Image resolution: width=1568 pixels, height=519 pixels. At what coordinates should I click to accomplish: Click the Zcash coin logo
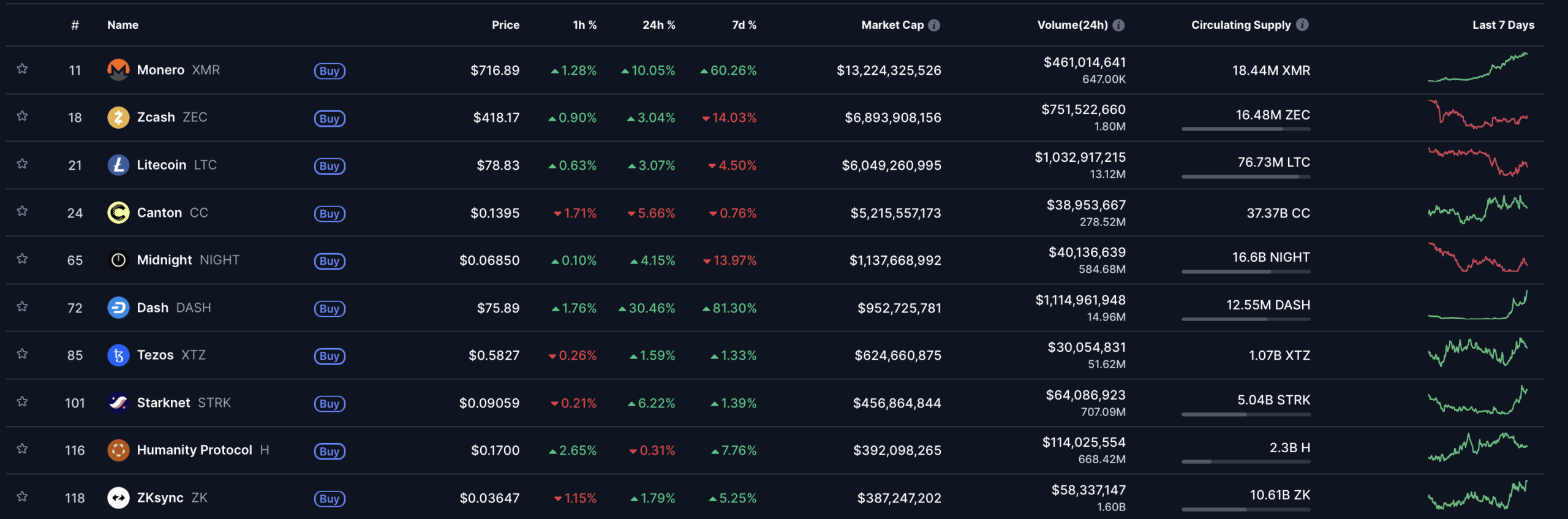pyautogui.click(x=118, y=117)
